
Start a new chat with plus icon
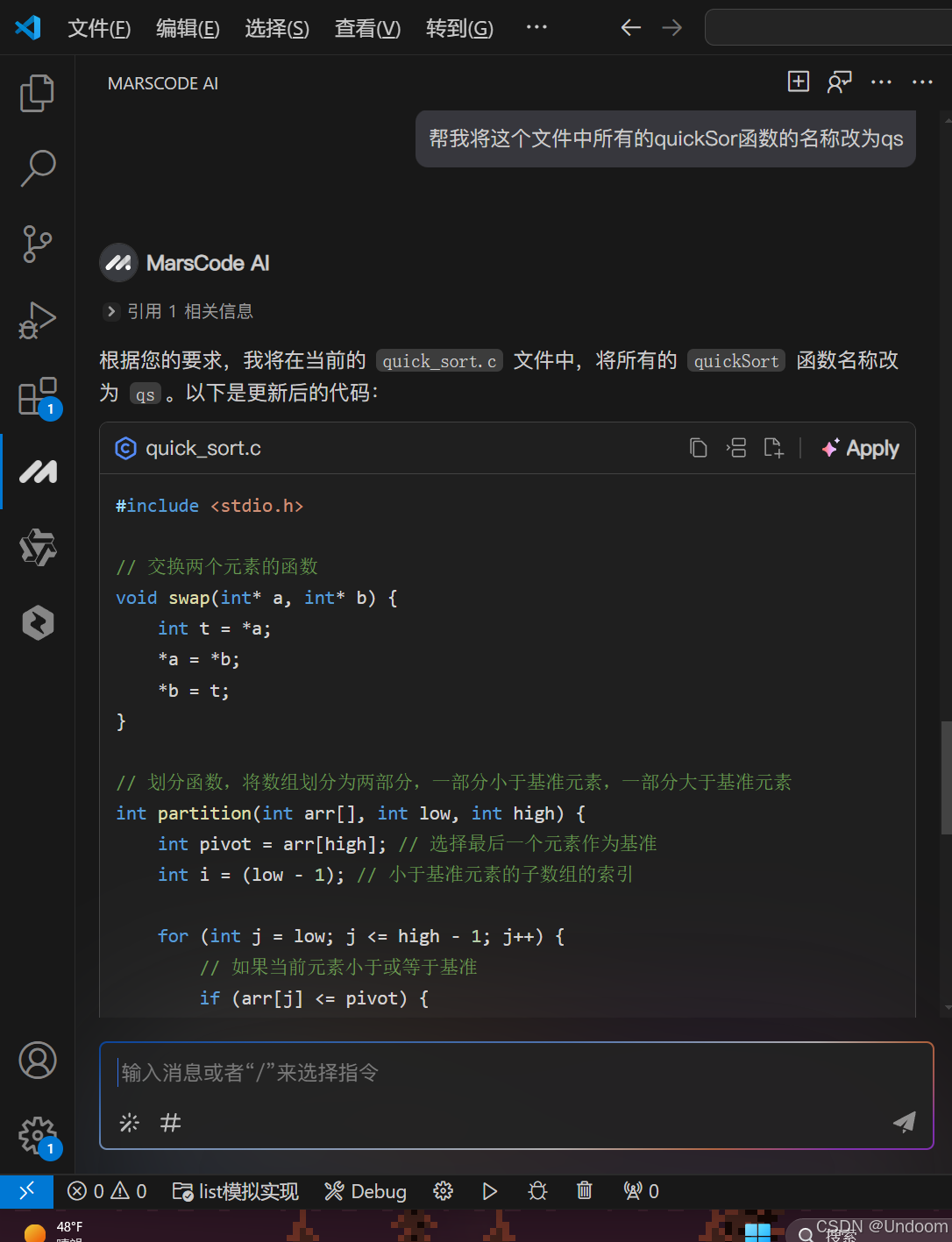(799, 82)
